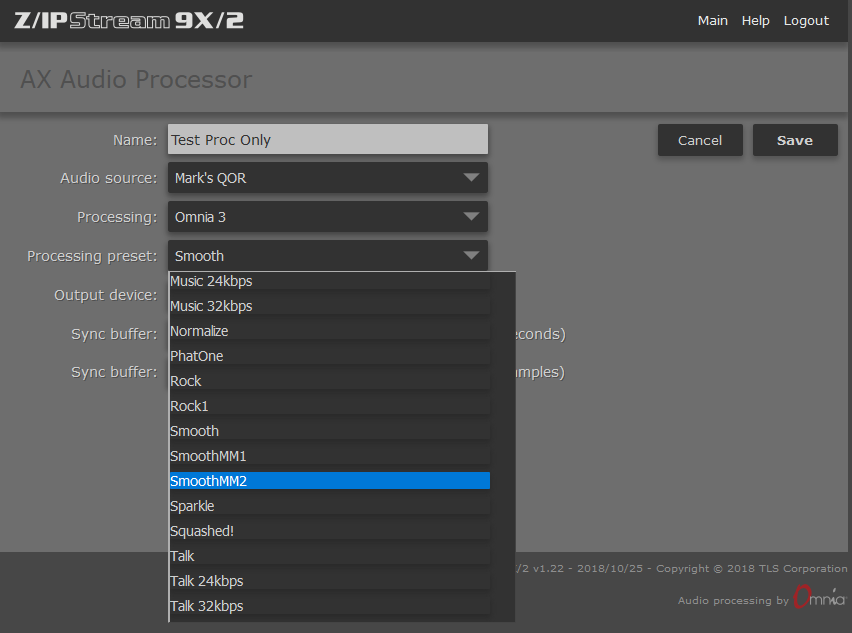Click the Logout link
Image resolution: width=852 pixels, height=633 pixels.
coord(806,21)
